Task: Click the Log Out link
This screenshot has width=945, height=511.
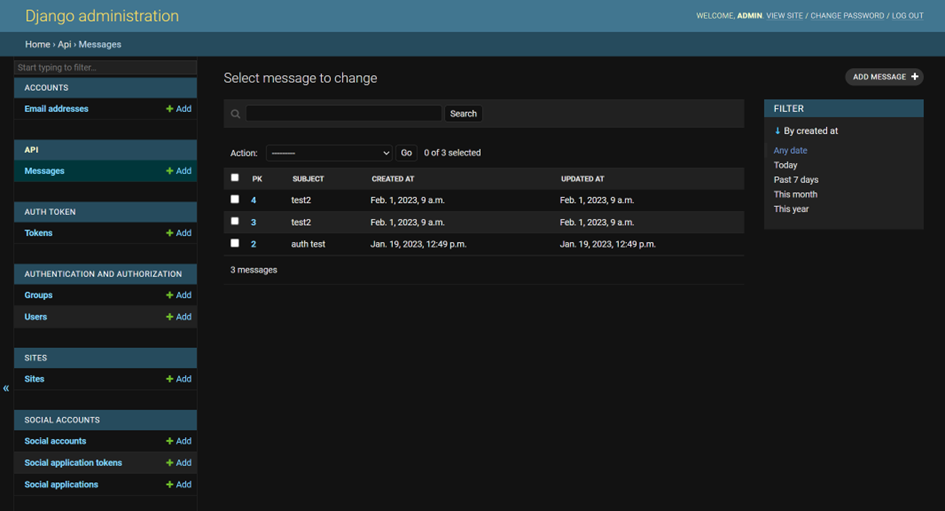Action: 907,16
